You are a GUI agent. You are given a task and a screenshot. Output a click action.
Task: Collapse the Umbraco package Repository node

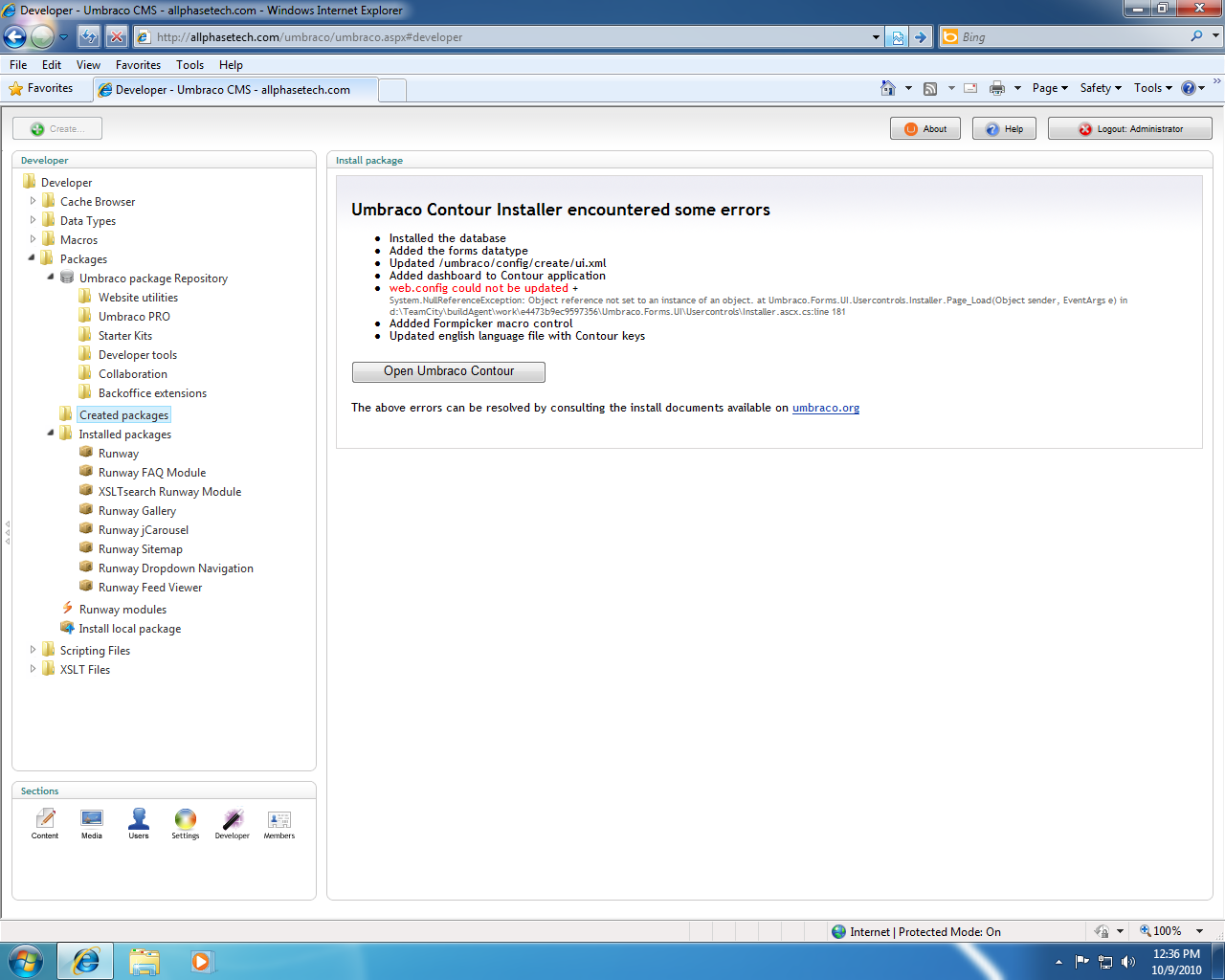(x=51, y=277)
